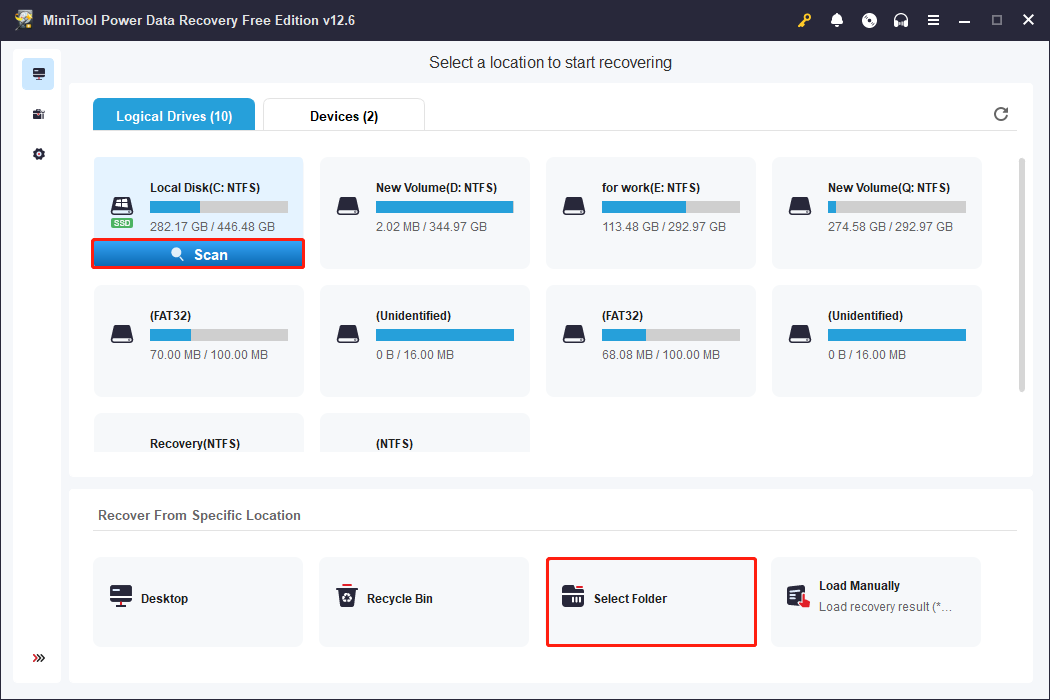Open Recycle Bin recovery location
This screenshot has height=700, width=1050.
[x=423, y=599]
